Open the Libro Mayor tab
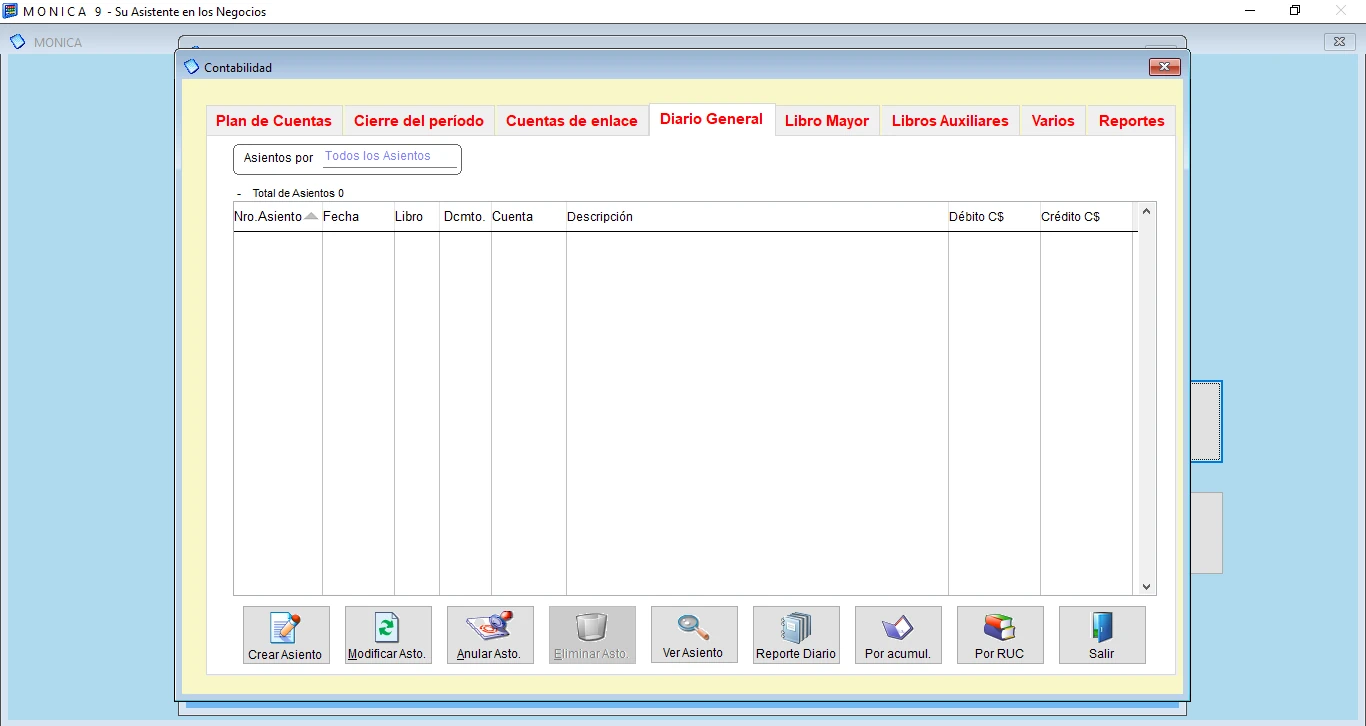The image size is (1366, 726). coord(827,120)
